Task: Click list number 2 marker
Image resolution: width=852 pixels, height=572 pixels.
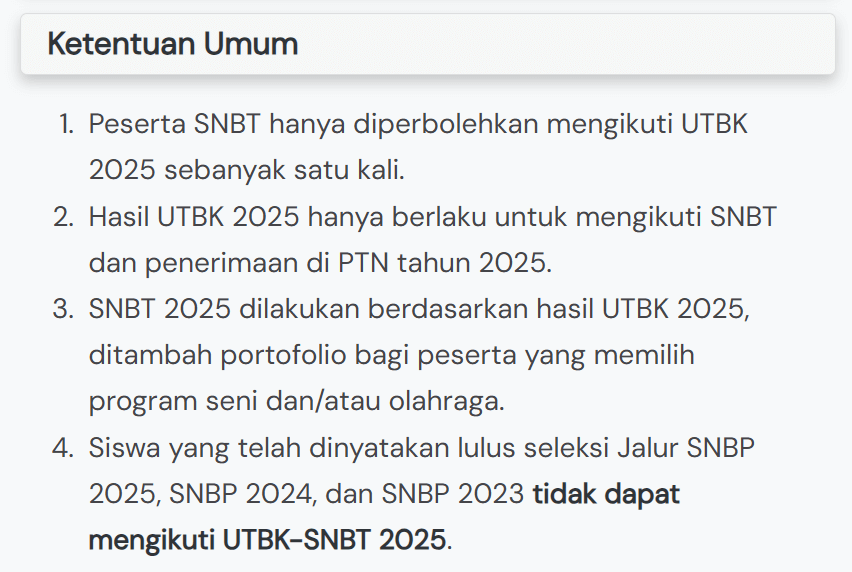Action: [x=64, y=217]
